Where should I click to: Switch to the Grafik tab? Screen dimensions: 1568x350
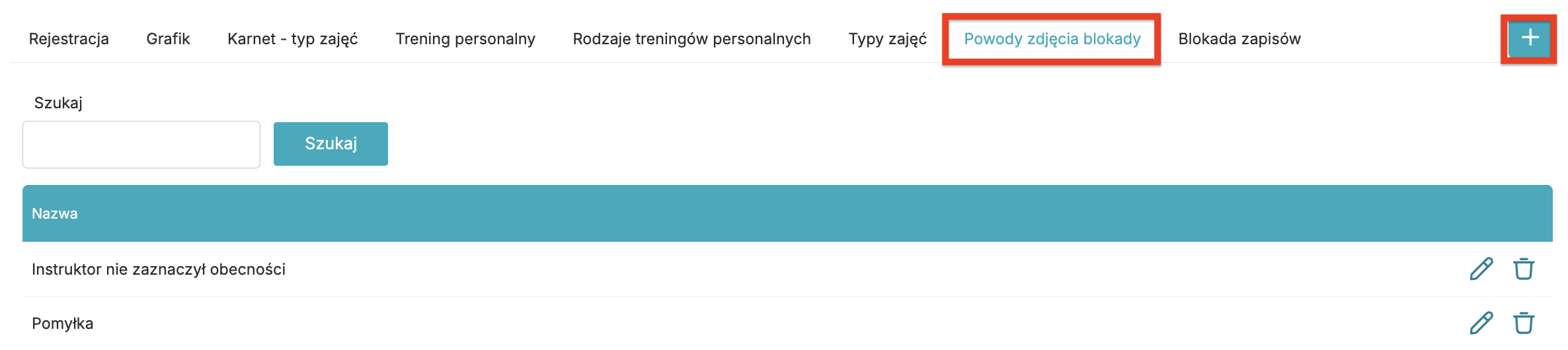tap(168, 39)
